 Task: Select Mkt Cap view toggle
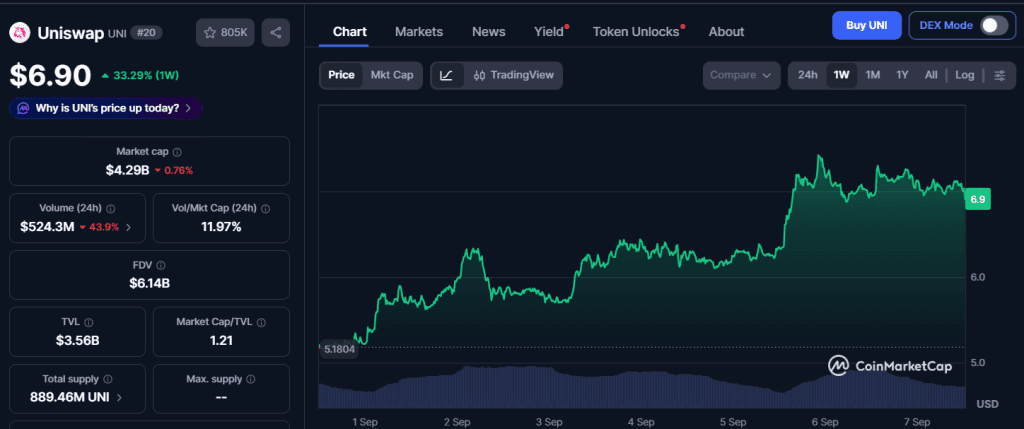[x=392, y=75]
